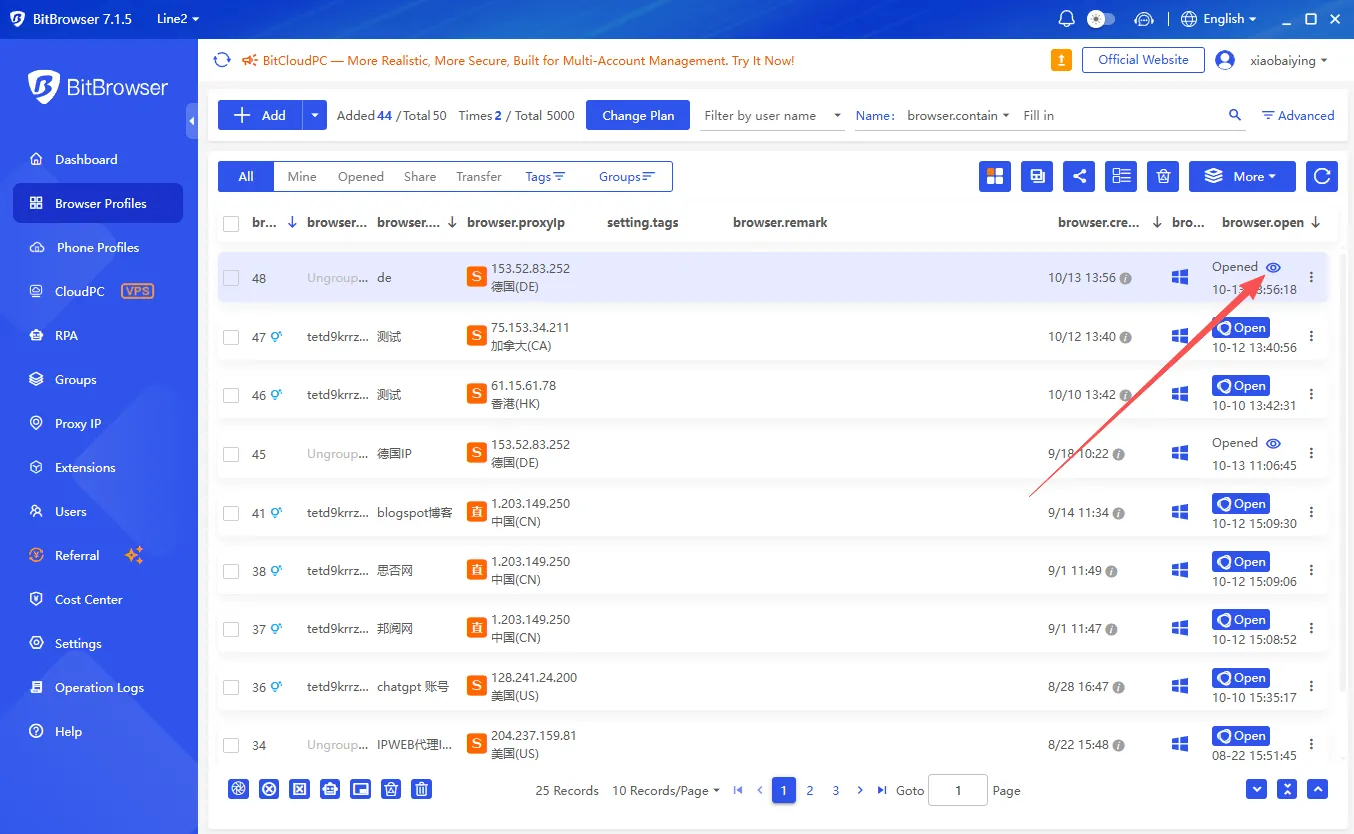Open the Official Website link

click(1143, 60)
